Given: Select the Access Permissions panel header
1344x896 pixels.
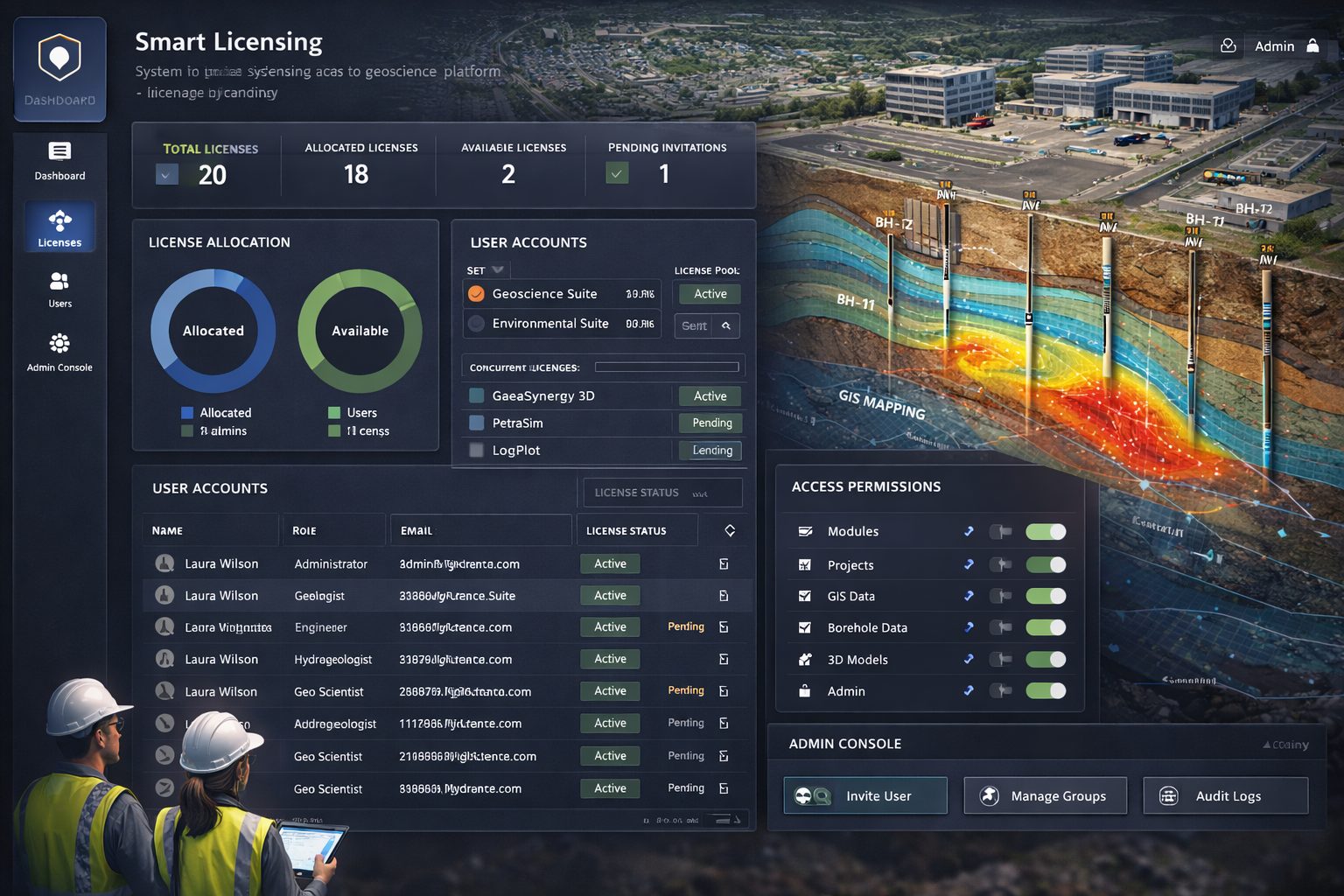Looking at the screenshot, I should (x=865, y=486).
